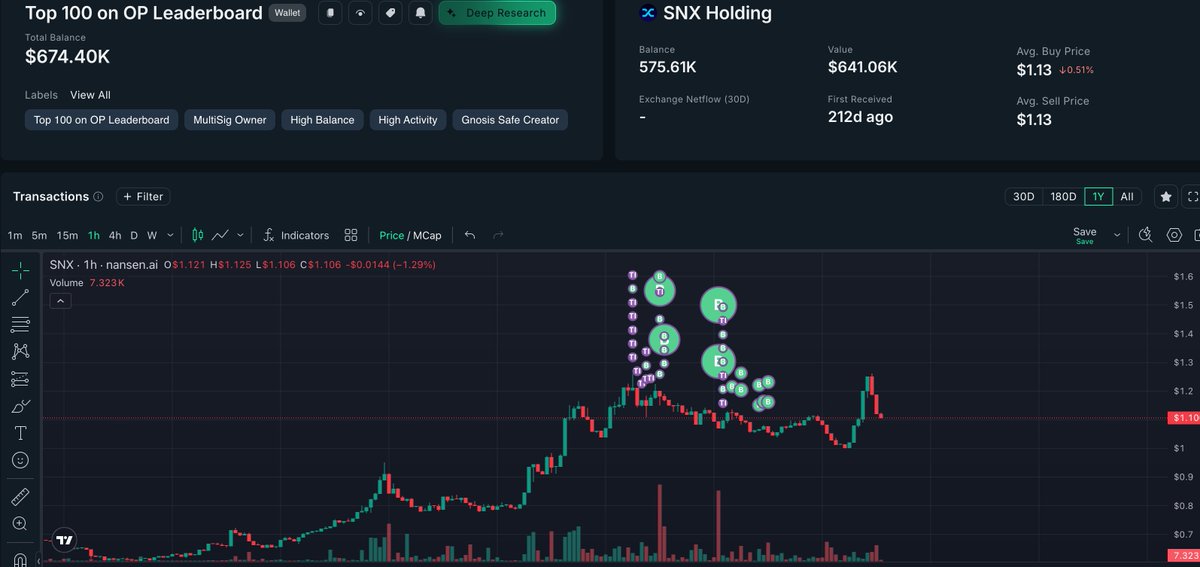Click the TradingView logo on the chart
Screen dimensions: 1200x567
point(64,540)
